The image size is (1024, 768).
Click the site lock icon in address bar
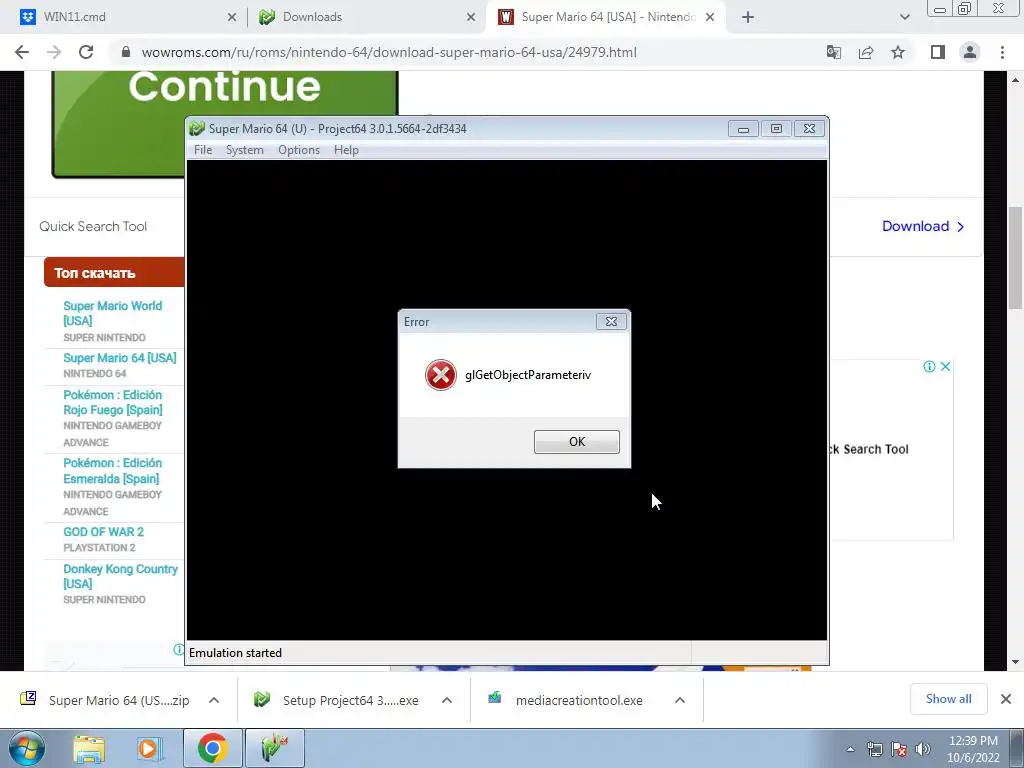coord(126,52)
